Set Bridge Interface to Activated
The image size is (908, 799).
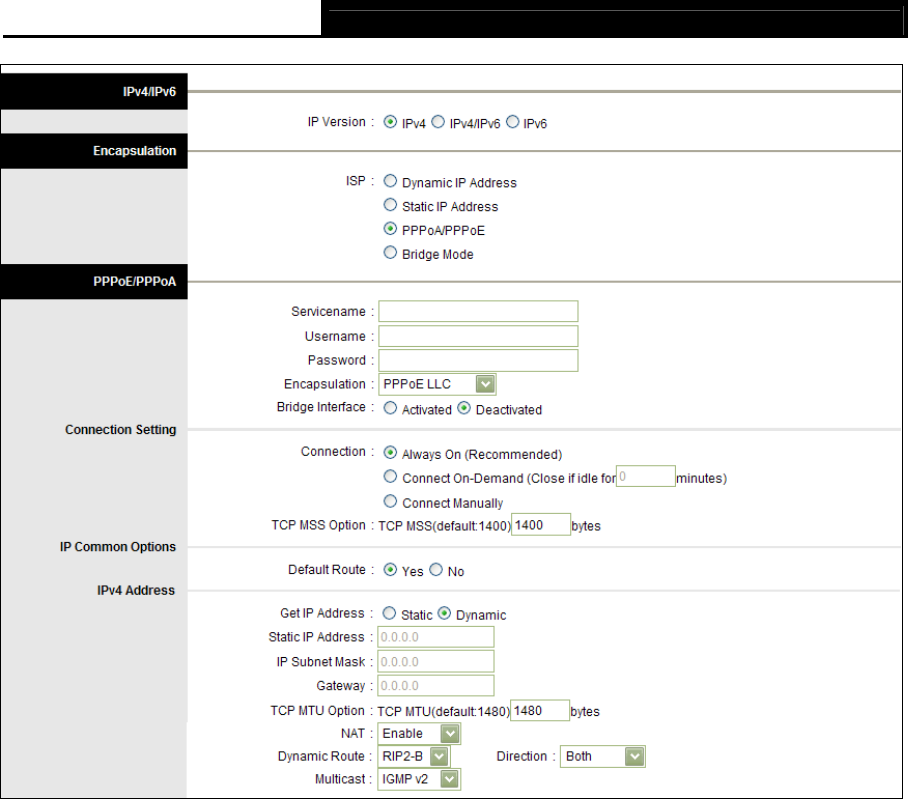point(390,408)
